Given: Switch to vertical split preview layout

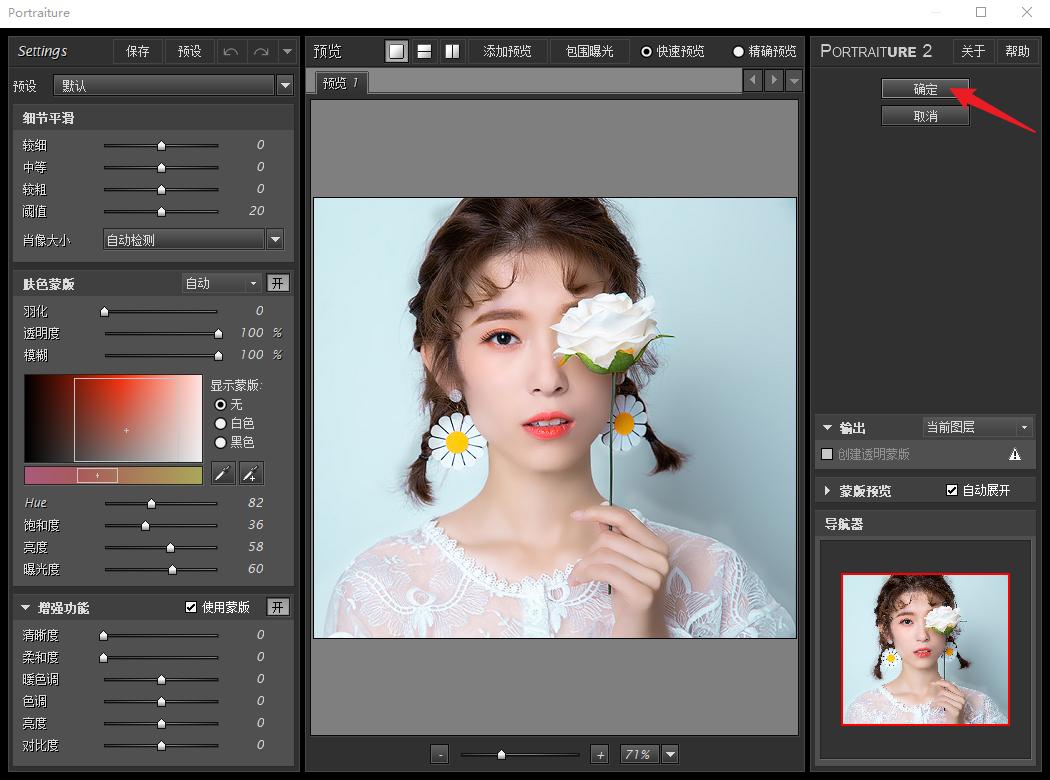Looking at the screenshot, I should (452, 52).
